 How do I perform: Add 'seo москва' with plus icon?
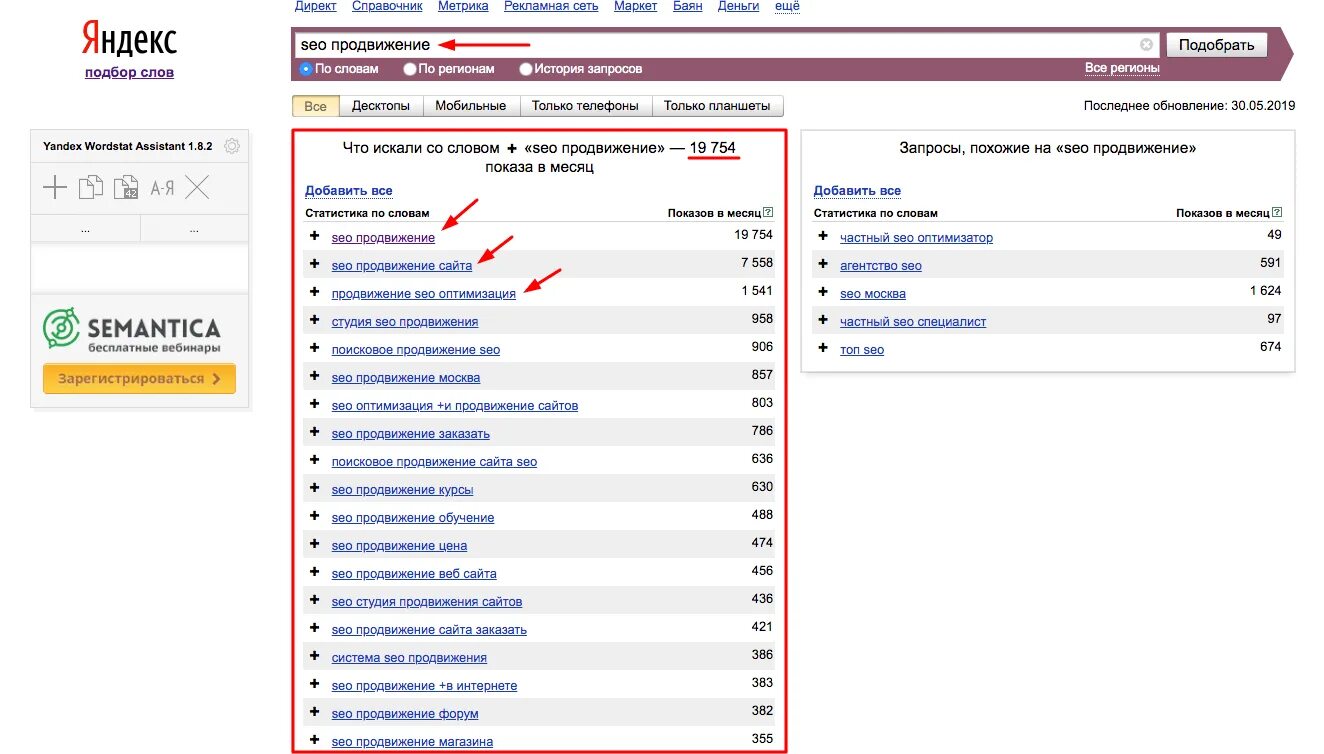pos(823,292)
